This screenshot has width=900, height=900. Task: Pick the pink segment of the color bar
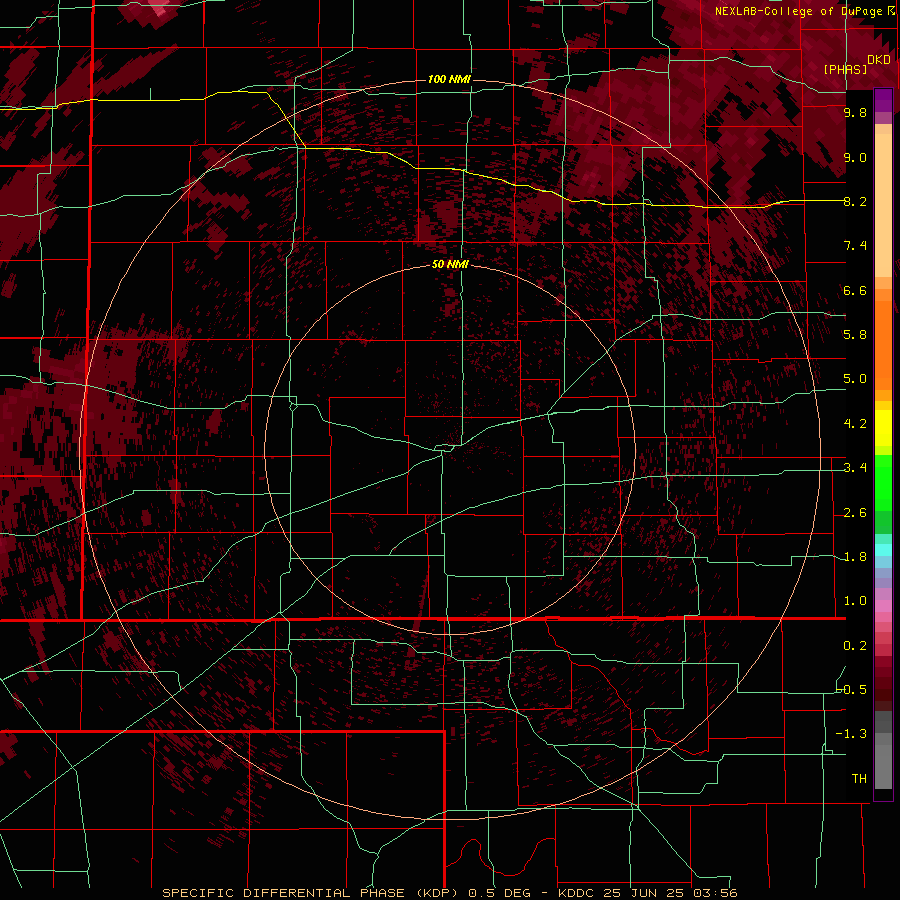[883, 606]
